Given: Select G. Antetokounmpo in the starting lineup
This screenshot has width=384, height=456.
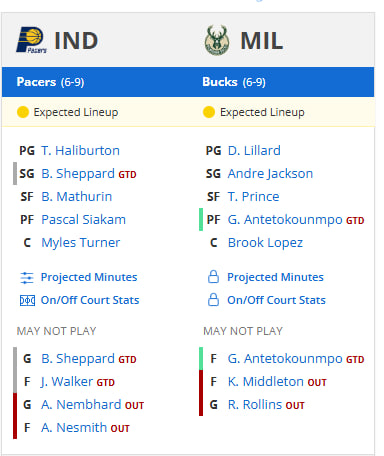Looking at the screenshot, I should [285, 220].
